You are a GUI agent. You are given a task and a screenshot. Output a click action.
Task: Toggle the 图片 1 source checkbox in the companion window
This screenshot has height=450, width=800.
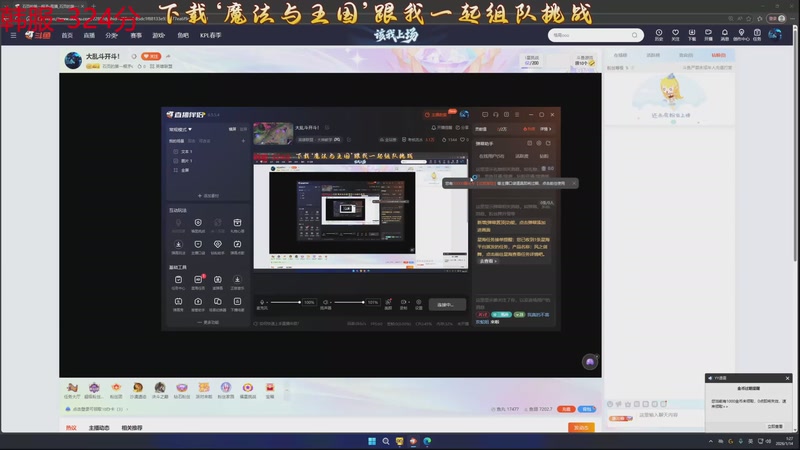176,161
